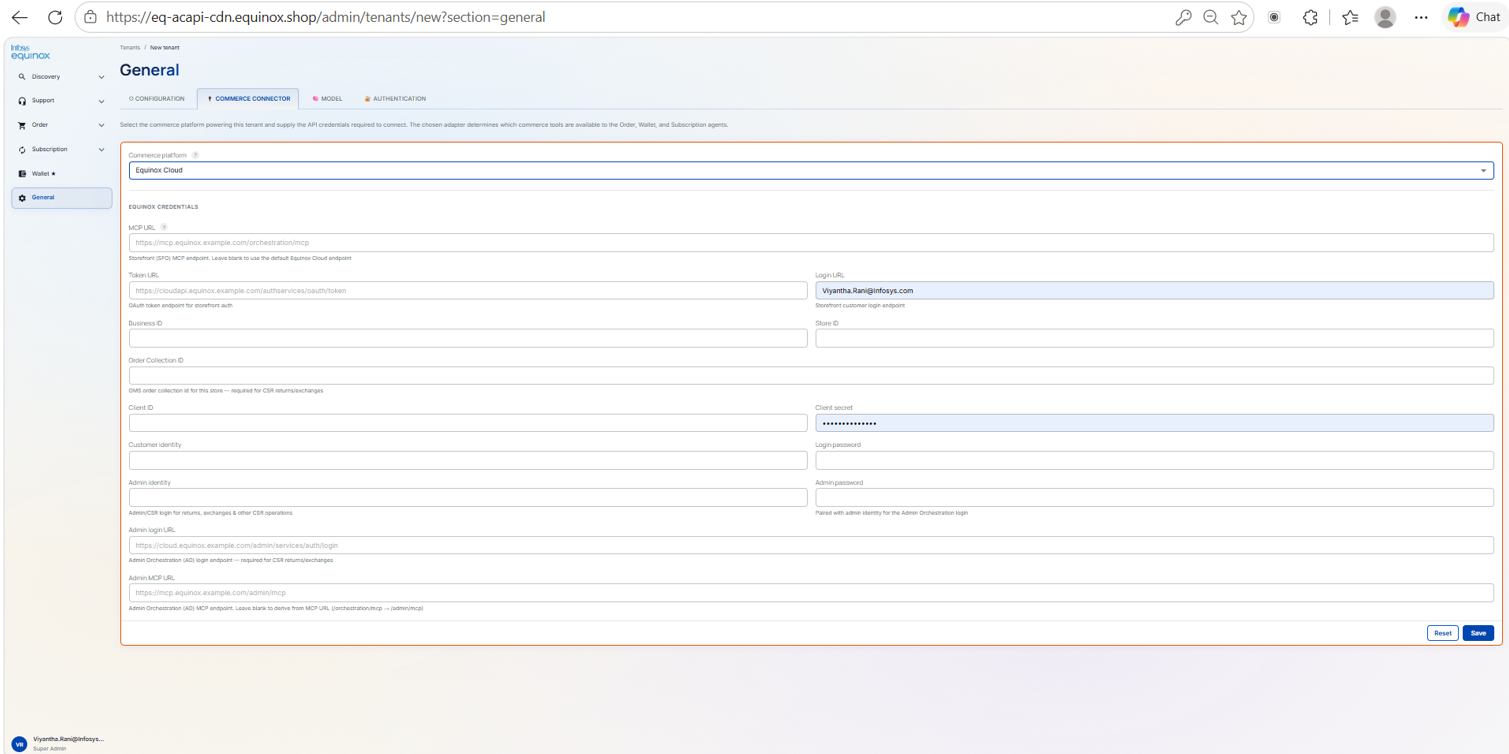Focus the Customer identity field
This screenshot has height=754, width=1509.
click(x=468, y=460)
